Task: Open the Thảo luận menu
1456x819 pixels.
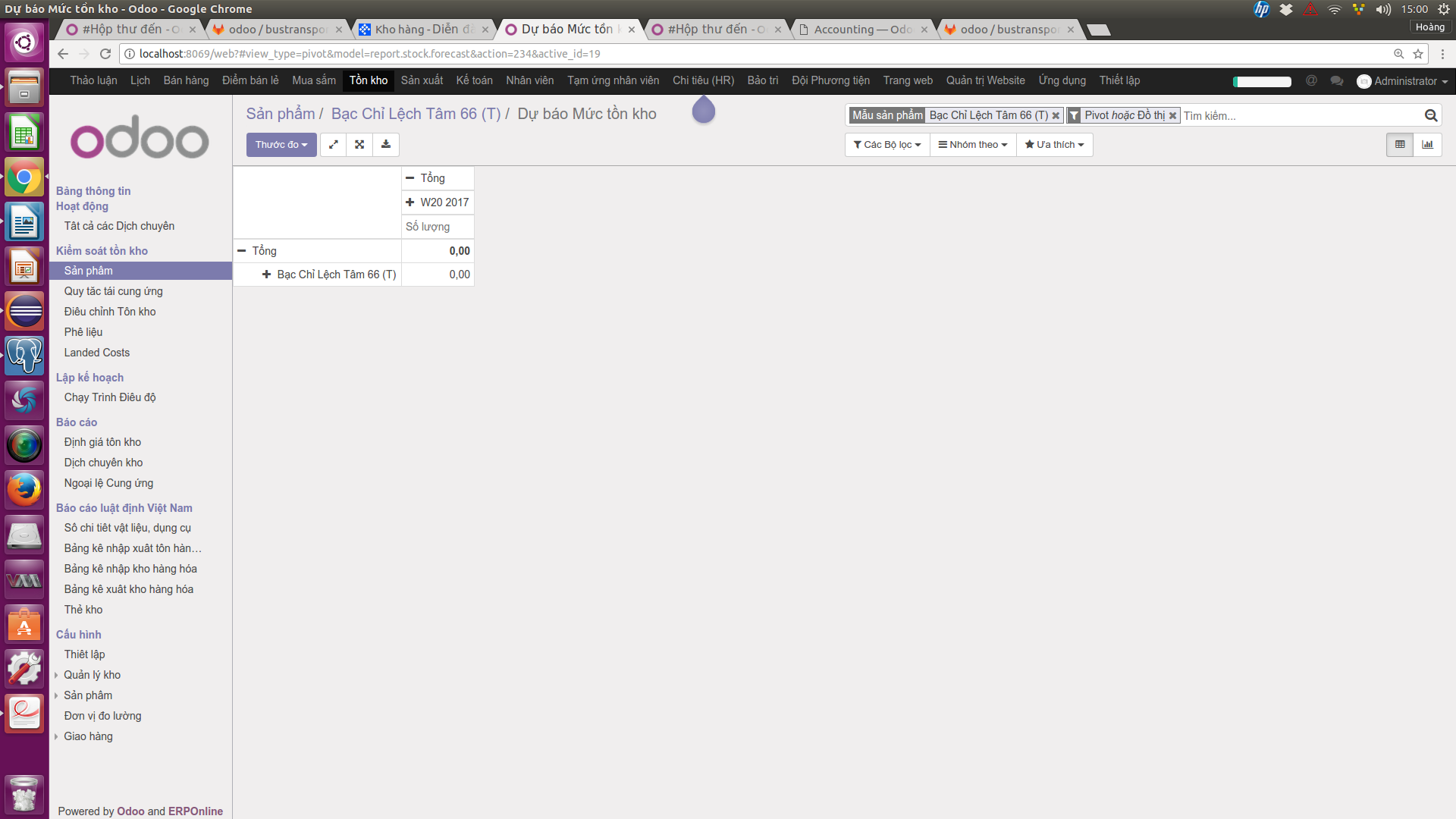Action: click(93, 80)
